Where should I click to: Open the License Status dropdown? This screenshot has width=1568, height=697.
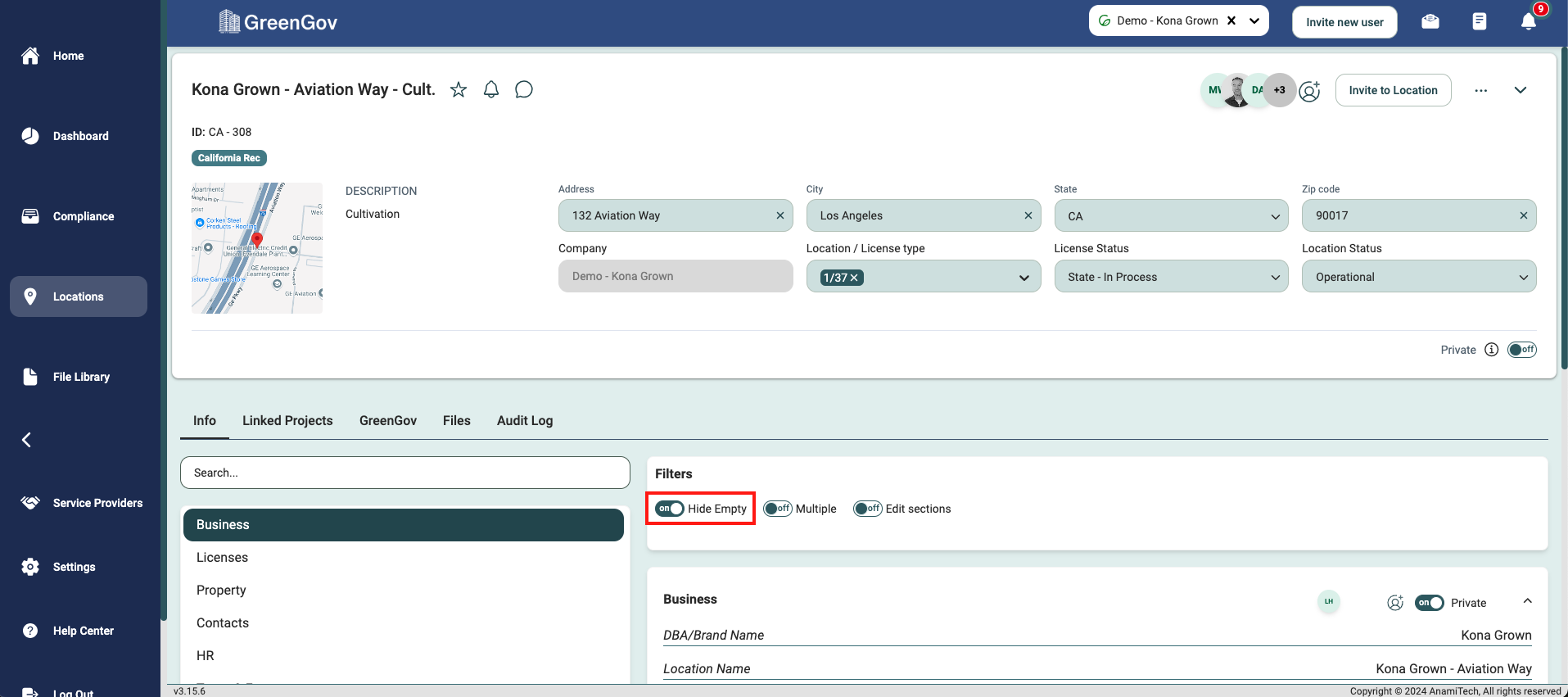coord(1171,277)
